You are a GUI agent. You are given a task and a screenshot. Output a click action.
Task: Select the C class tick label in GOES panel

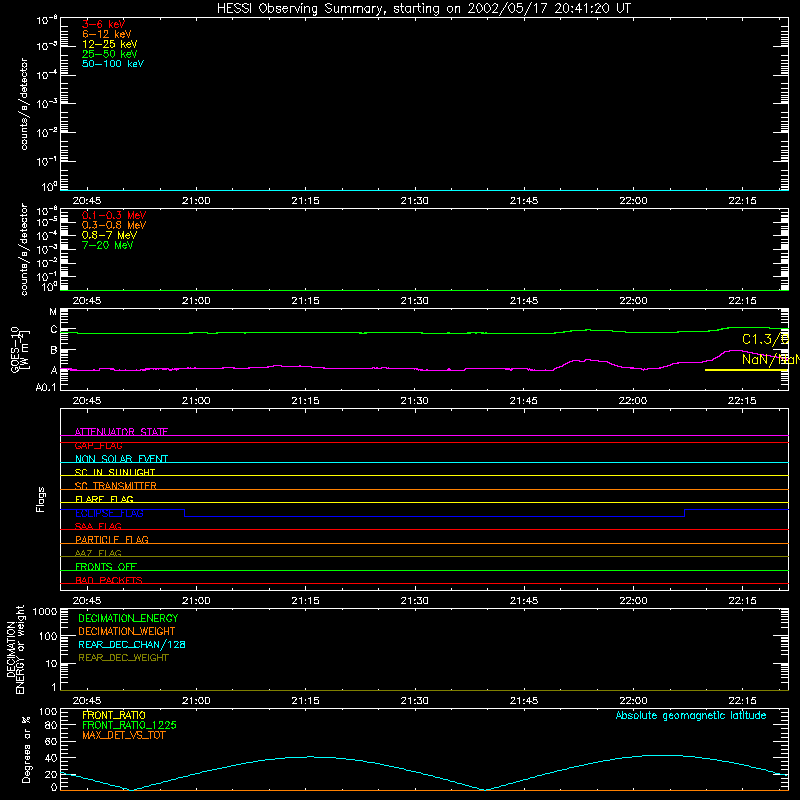54,330
